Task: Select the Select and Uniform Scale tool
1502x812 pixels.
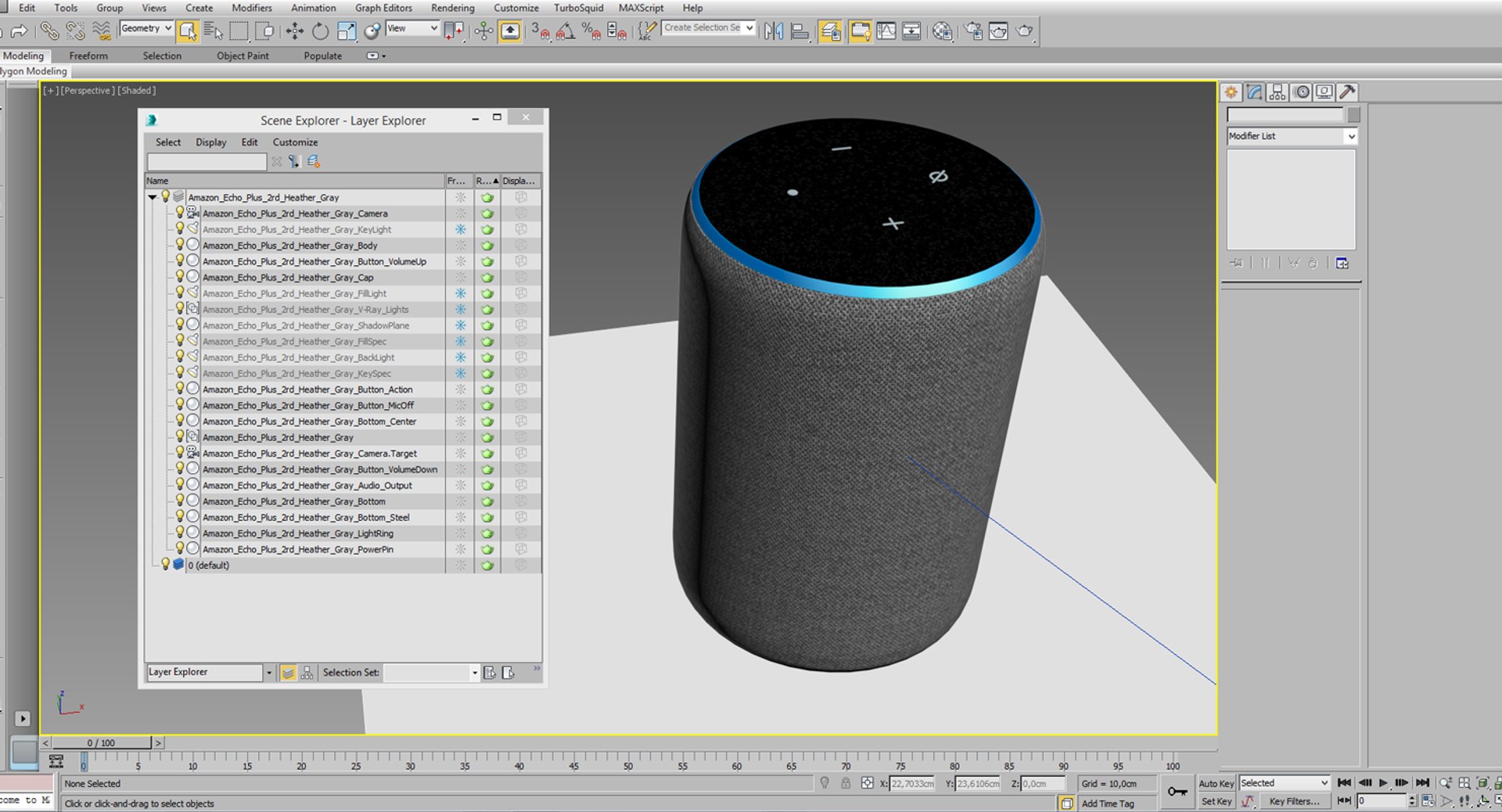Action: [x=347, y=31]
